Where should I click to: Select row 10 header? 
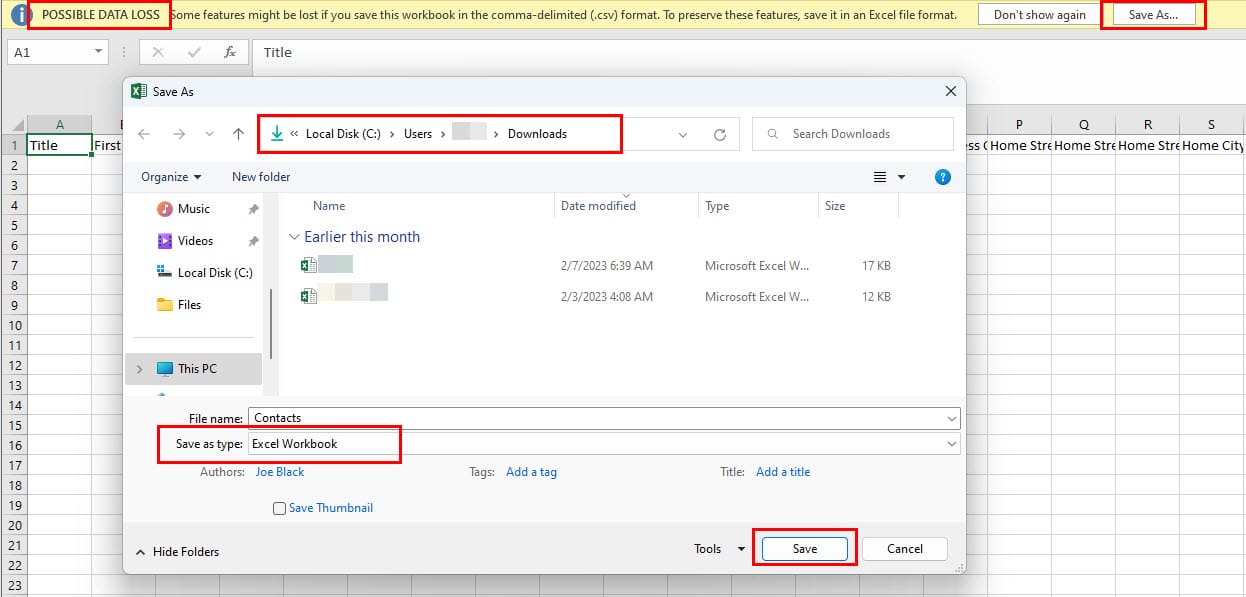click(x=13, y=325)
